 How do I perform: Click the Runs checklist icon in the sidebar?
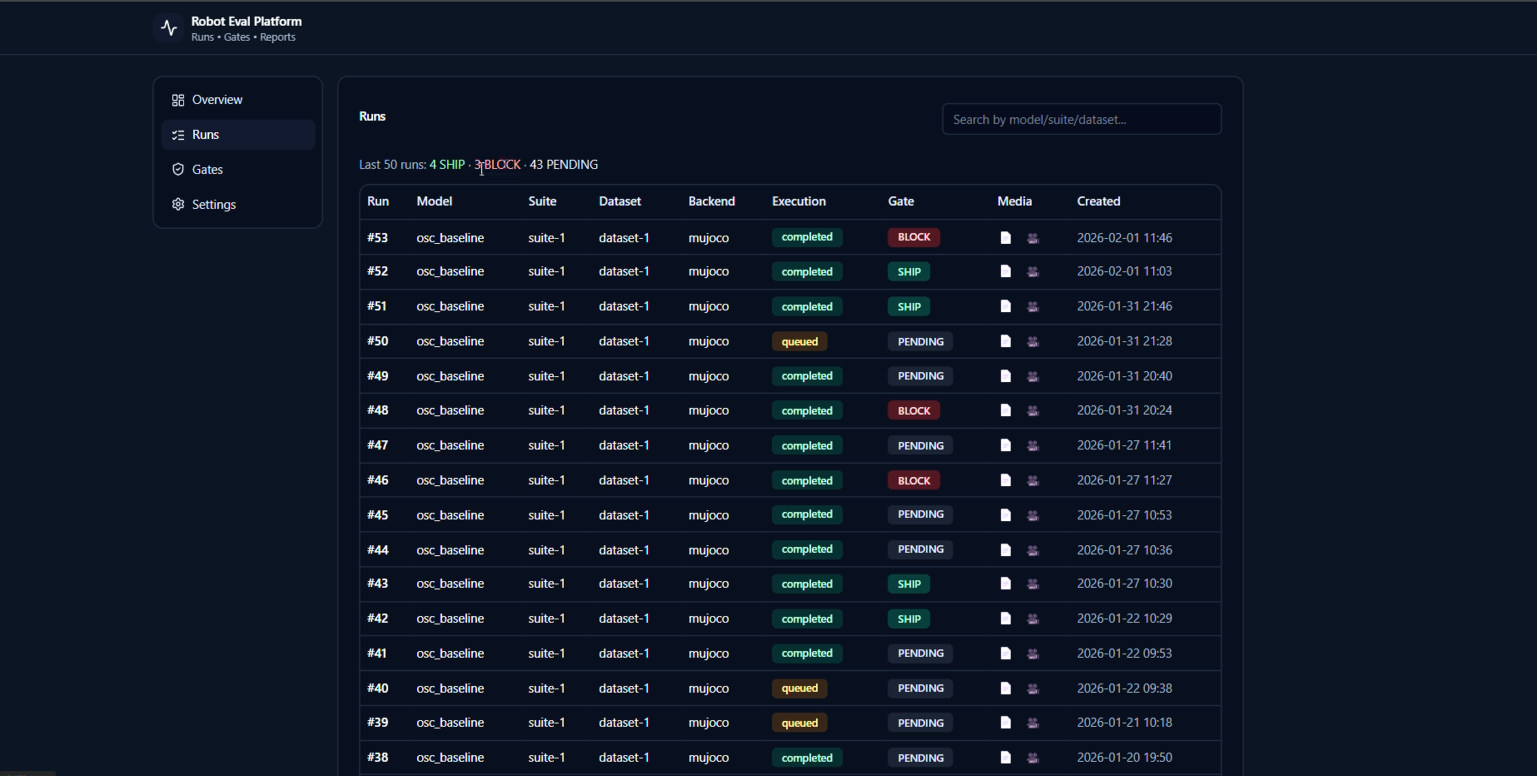pos(176,134)
